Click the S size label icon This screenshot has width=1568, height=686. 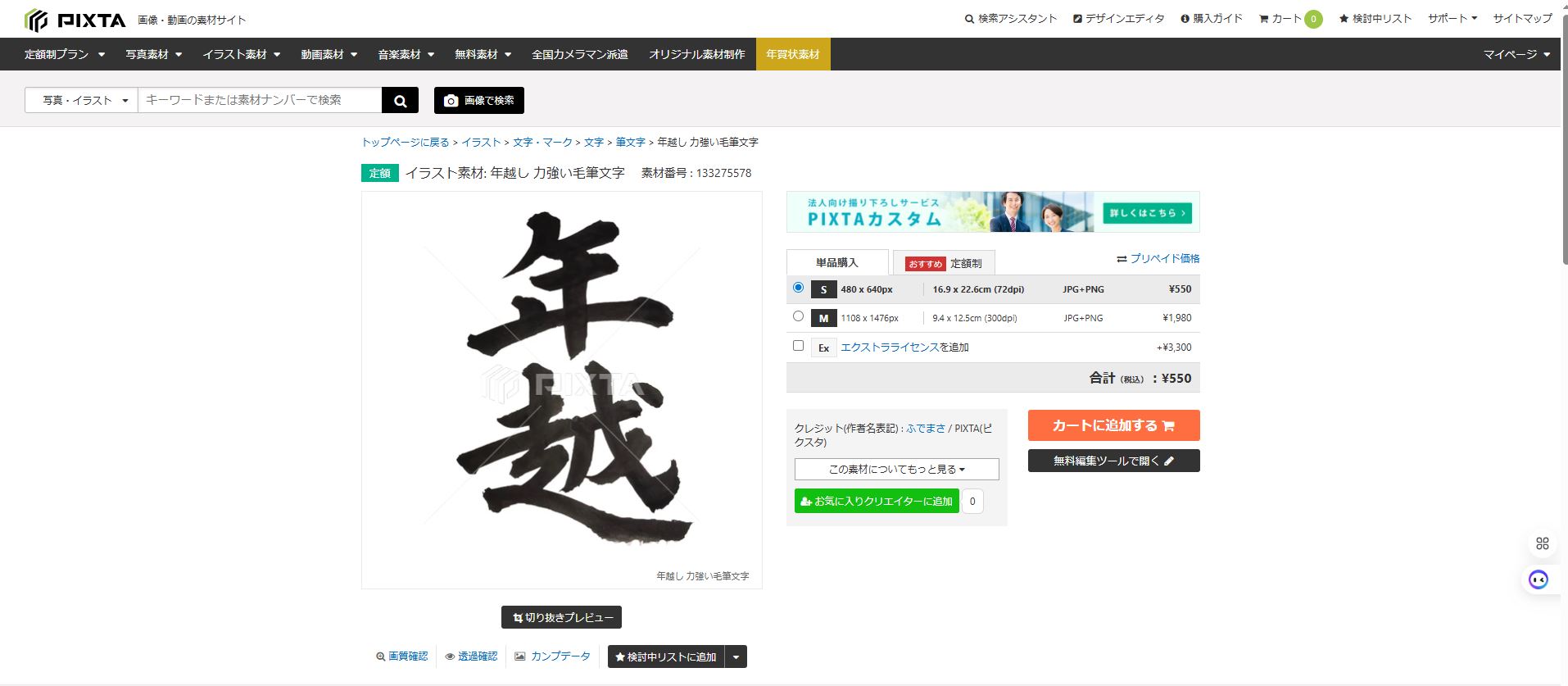coord(823,289)
